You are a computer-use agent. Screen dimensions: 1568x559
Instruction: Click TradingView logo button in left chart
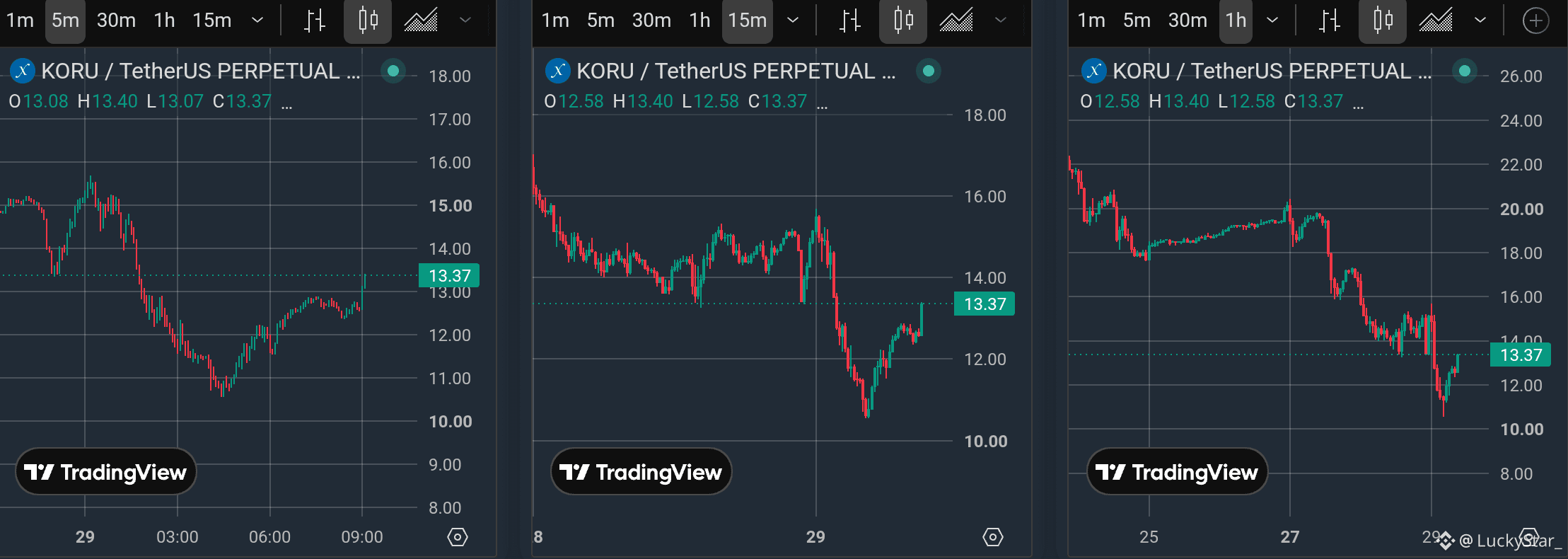coord(105,472)
